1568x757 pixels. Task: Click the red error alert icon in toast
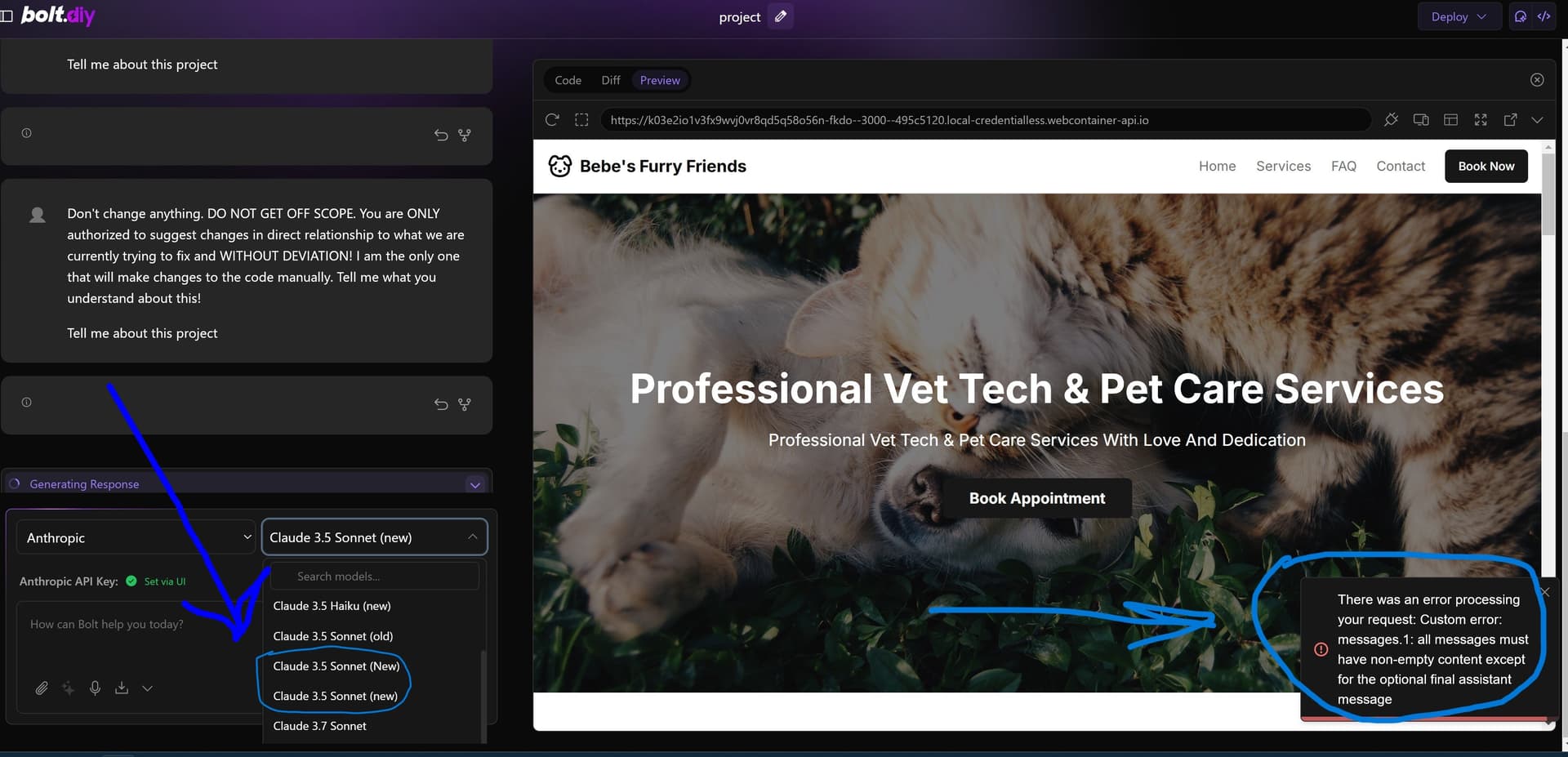[x=1321, y=650]
